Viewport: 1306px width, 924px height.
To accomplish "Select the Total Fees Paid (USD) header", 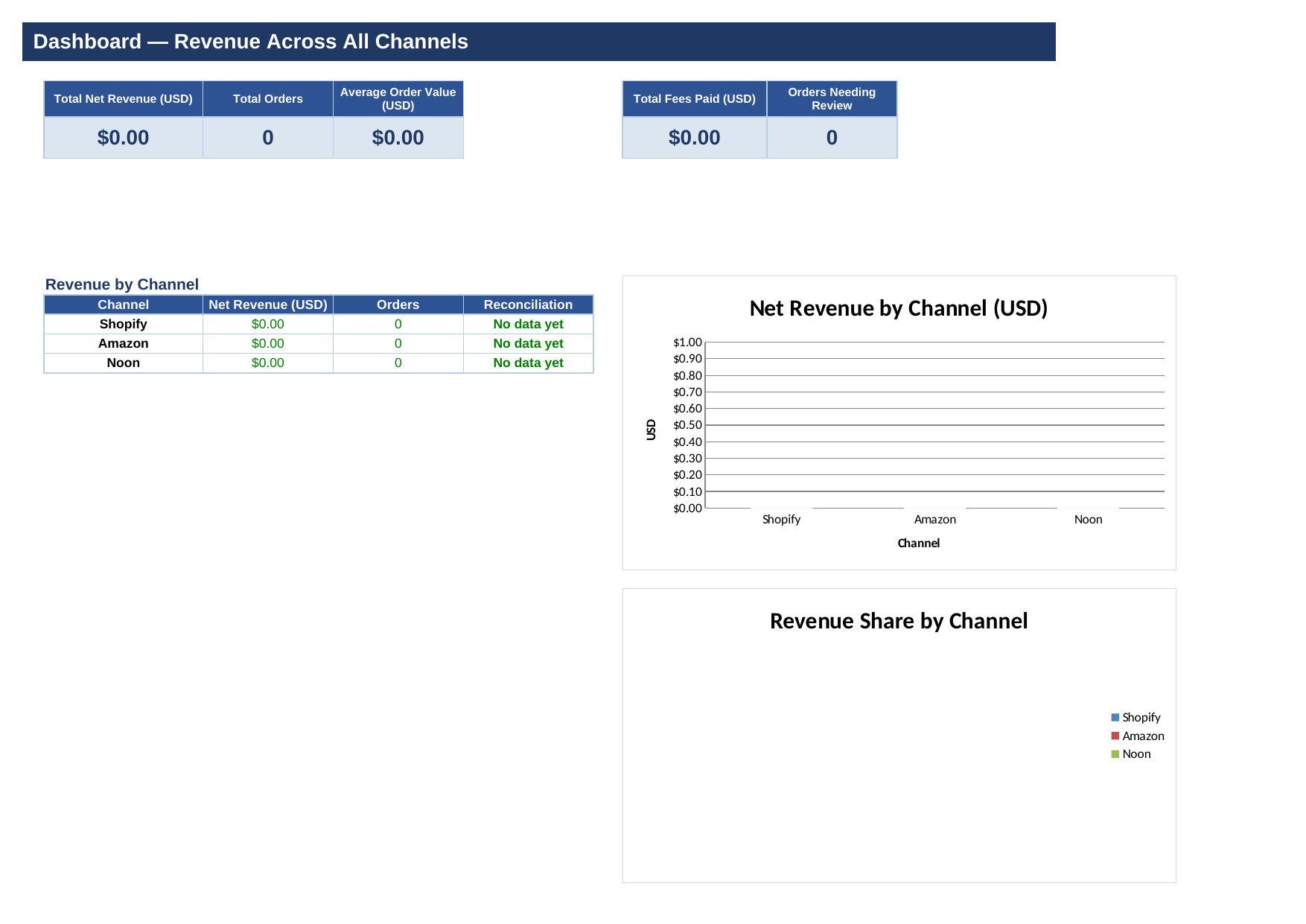I will point(695,99).
